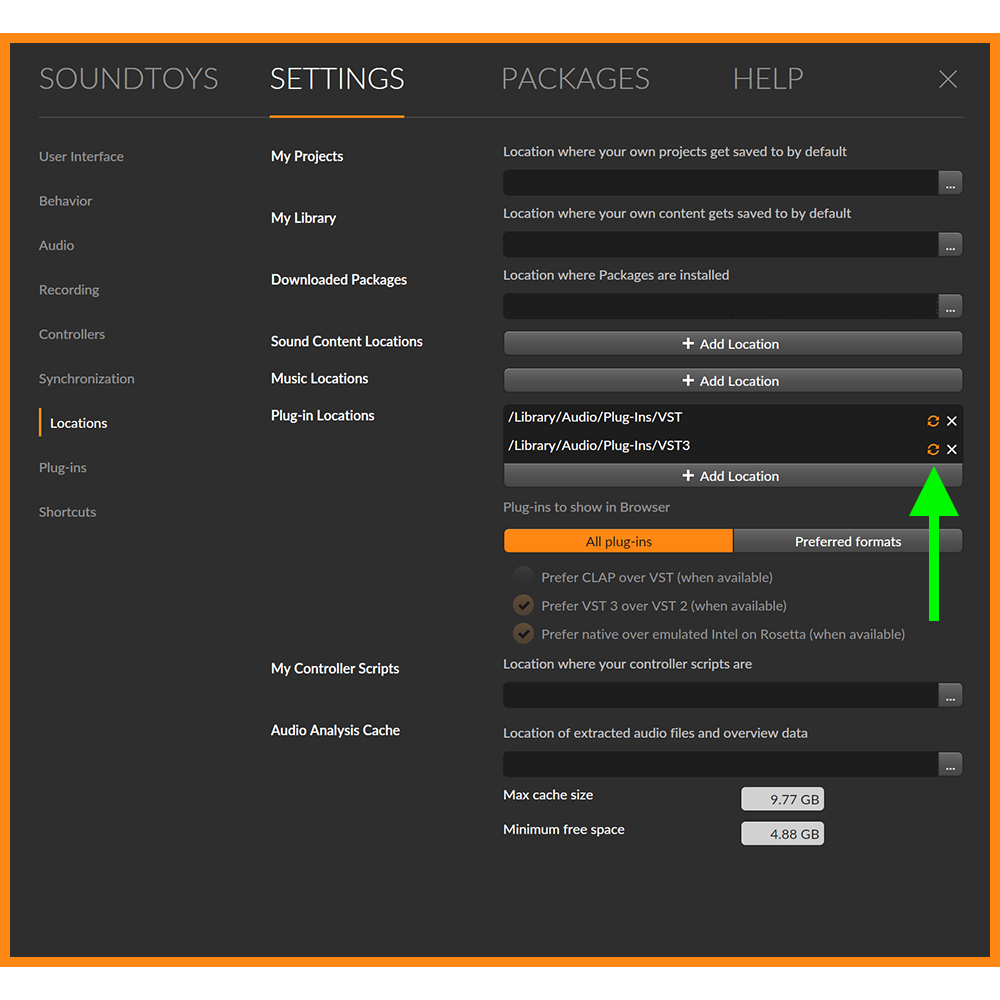Select Preferred formats browser mode

pyautogui.click(x=848, y=541)
